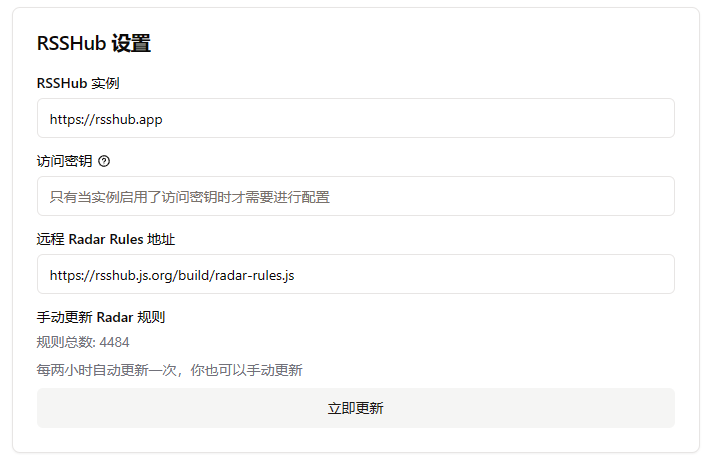Focus the access key input field
704x455 pixels.
(x=356, y=196)
